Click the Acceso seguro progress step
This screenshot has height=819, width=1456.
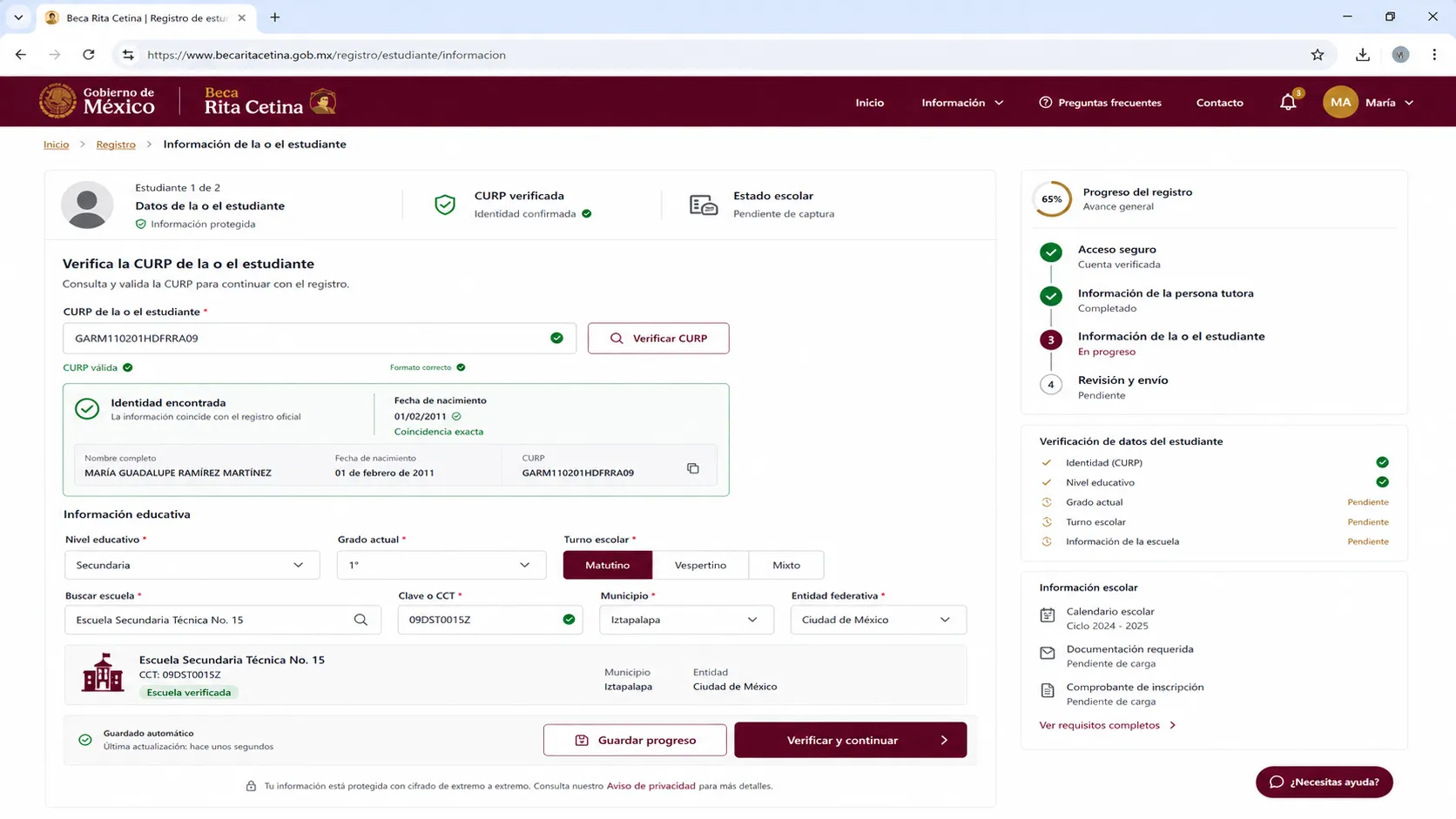click(1117, 256)
